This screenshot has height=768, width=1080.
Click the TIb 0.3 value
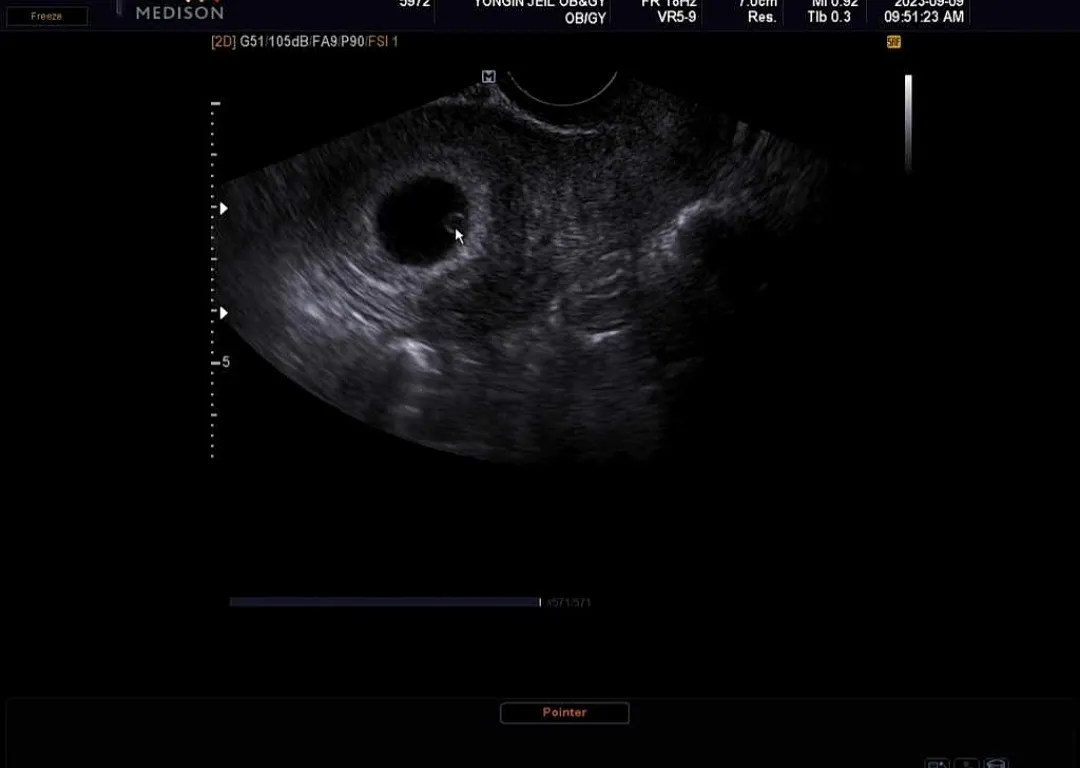pyautogui.click(x=829, y=17)
